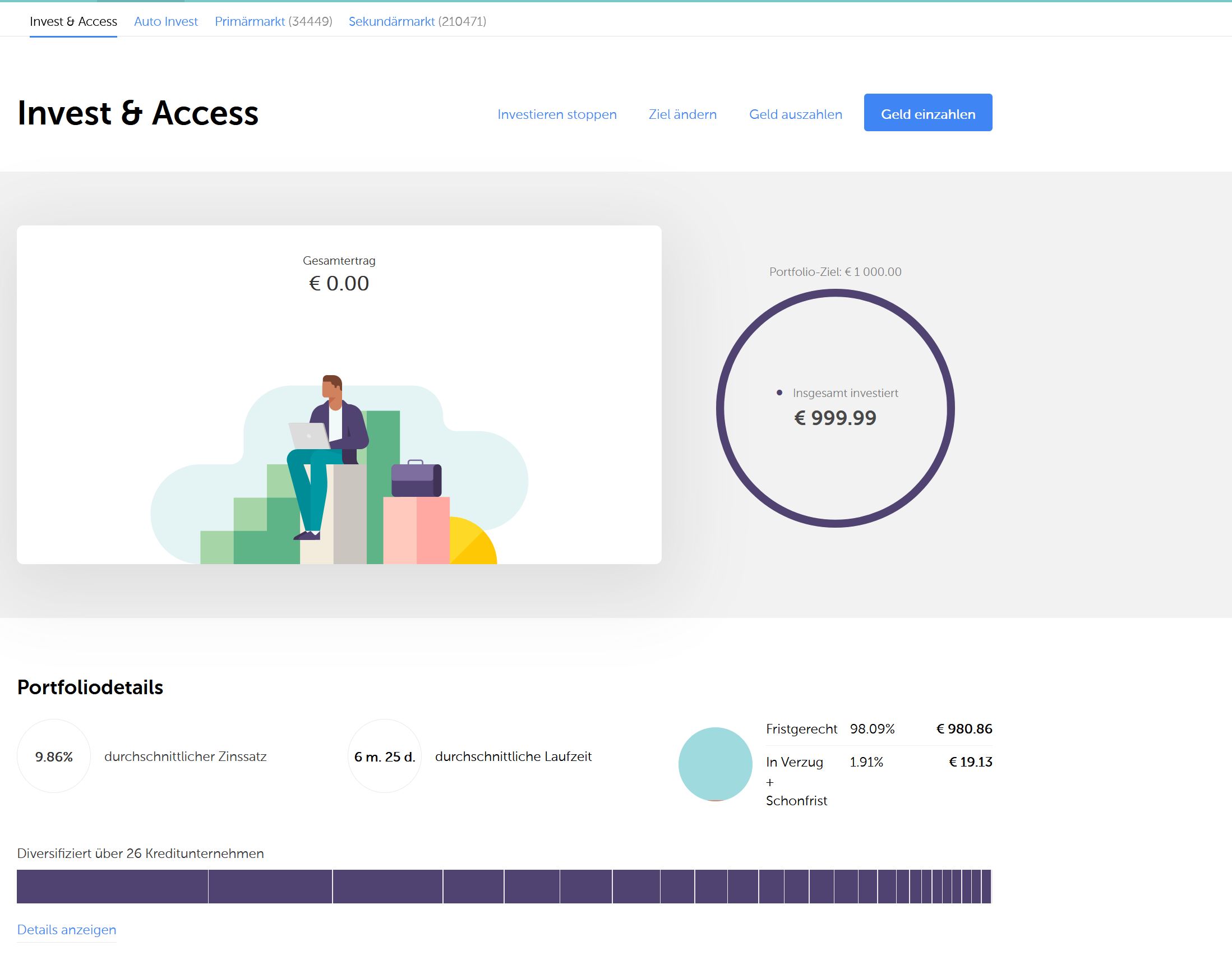
Task: Open the Details anzeigen link
Action: click(x=66, y=929)
